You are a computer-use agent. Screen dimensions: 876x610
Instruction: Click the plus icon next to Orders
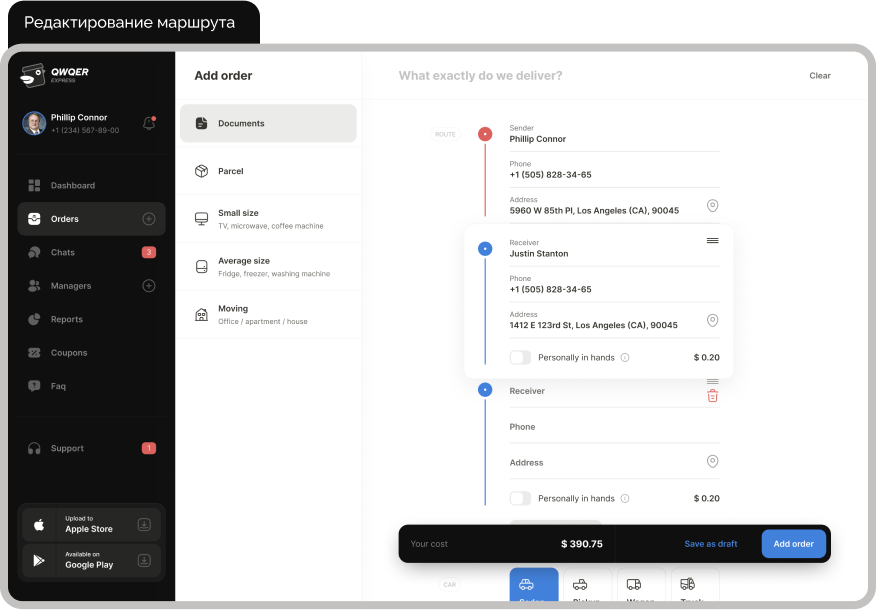pos(149,219)
